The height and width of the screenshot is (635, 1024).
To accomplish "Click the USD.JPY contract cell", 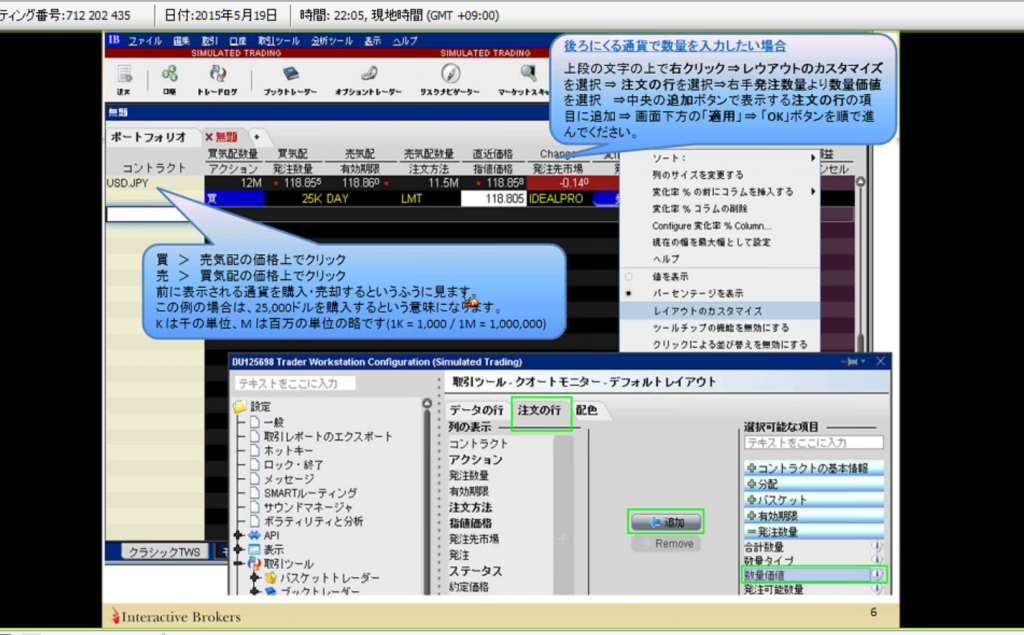I will point(155,184).
